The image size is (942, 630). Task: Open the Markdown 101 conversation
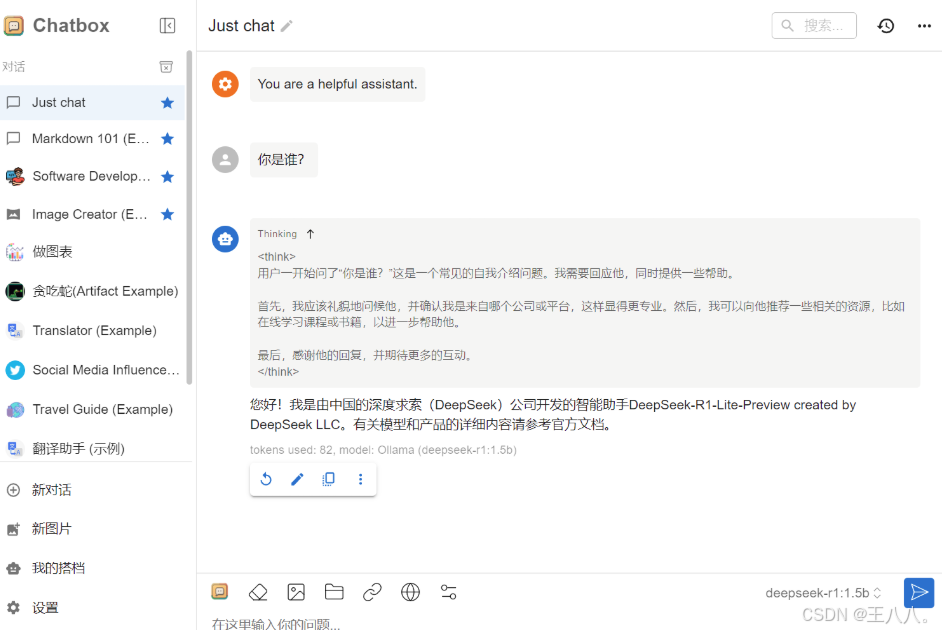pos(93,139)
